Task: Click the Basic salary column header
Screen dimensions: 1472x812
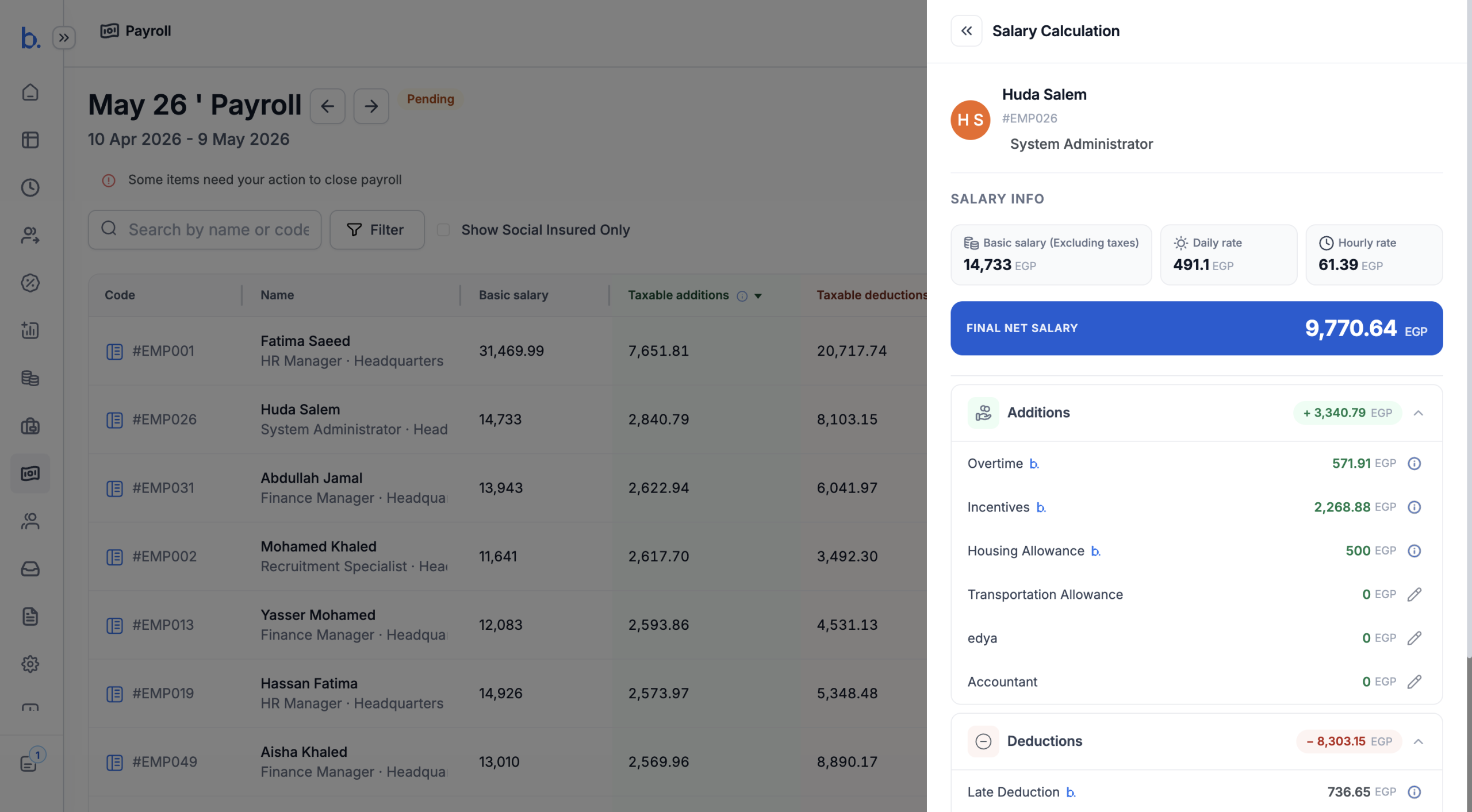Action: point(513,295)
